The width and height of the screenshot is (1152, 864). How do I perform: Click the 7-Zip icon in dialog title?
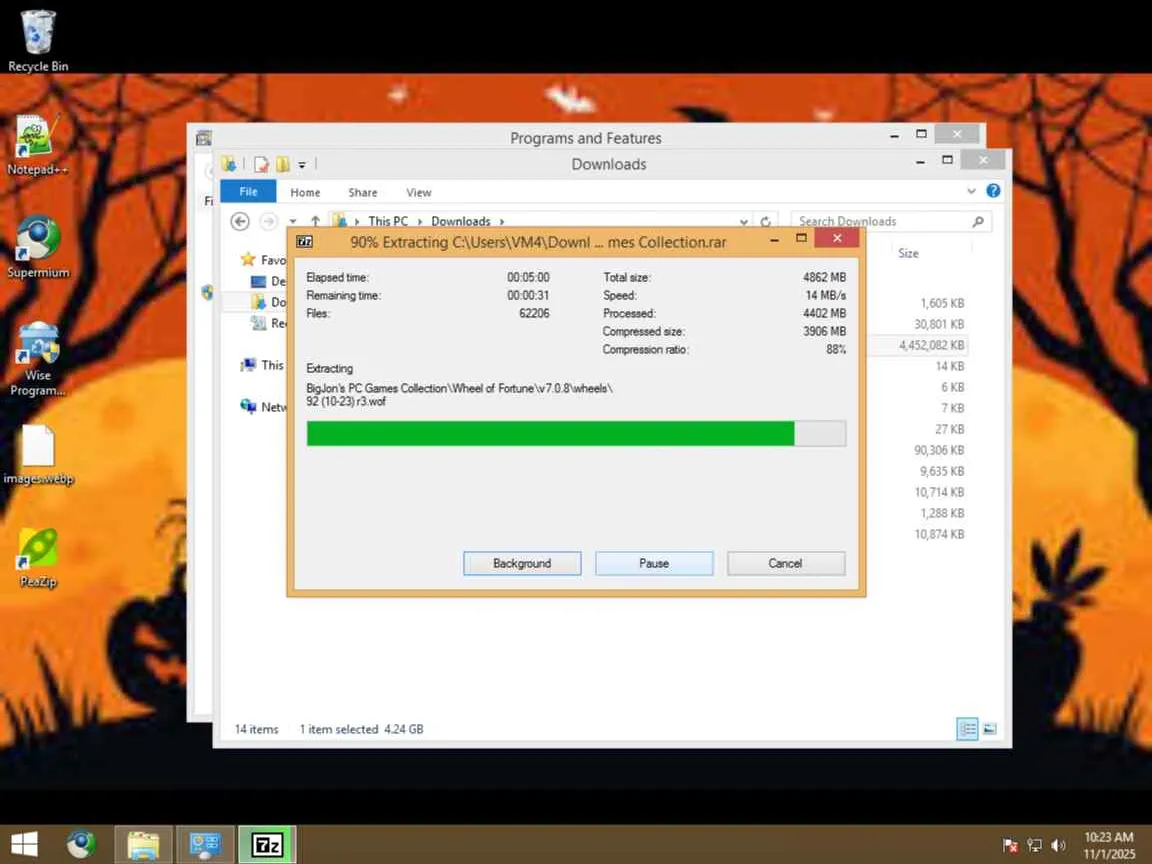point(304,242)
